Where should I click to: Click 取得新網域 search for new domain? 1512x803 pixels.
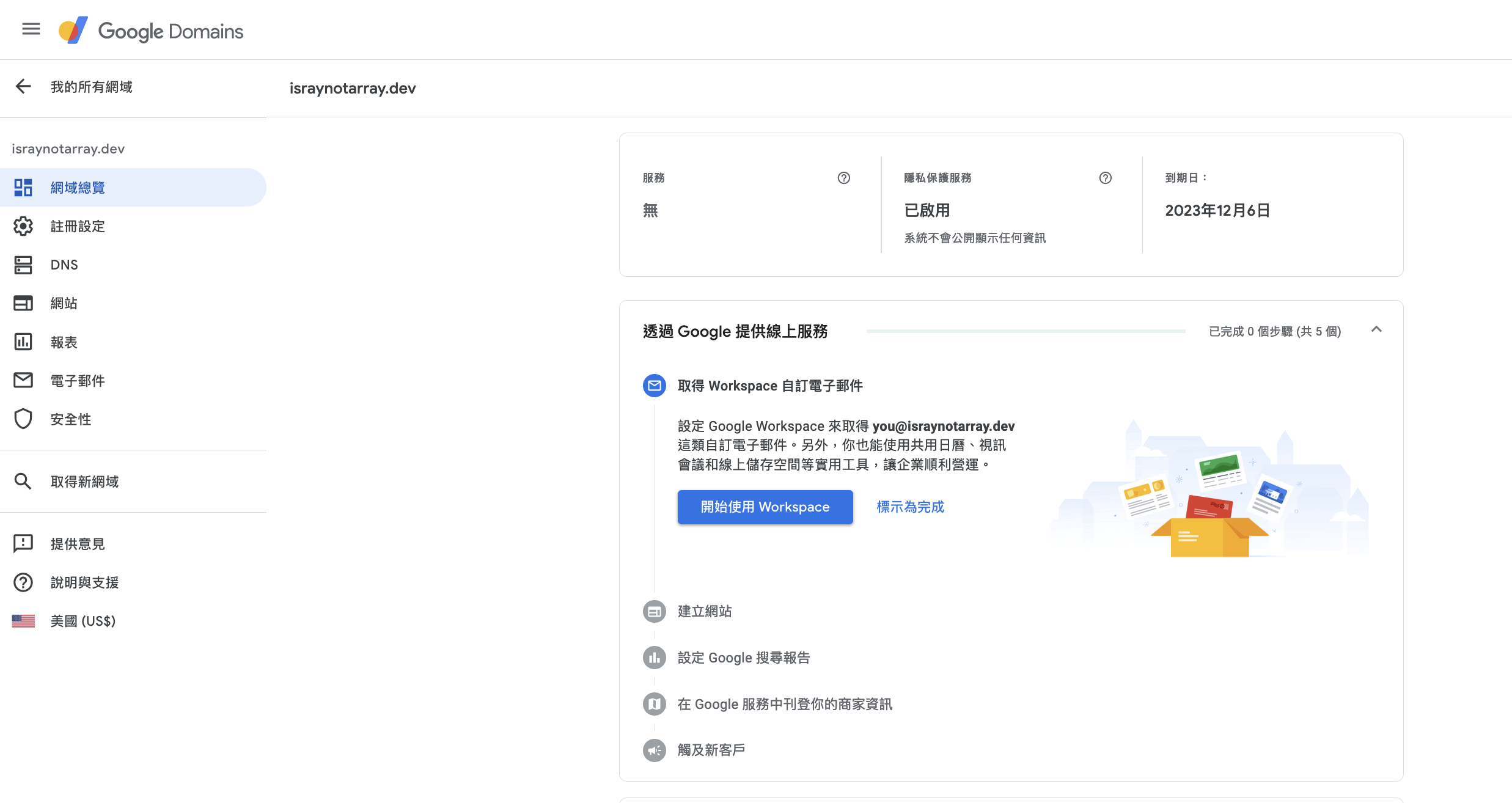pos(84,482)
